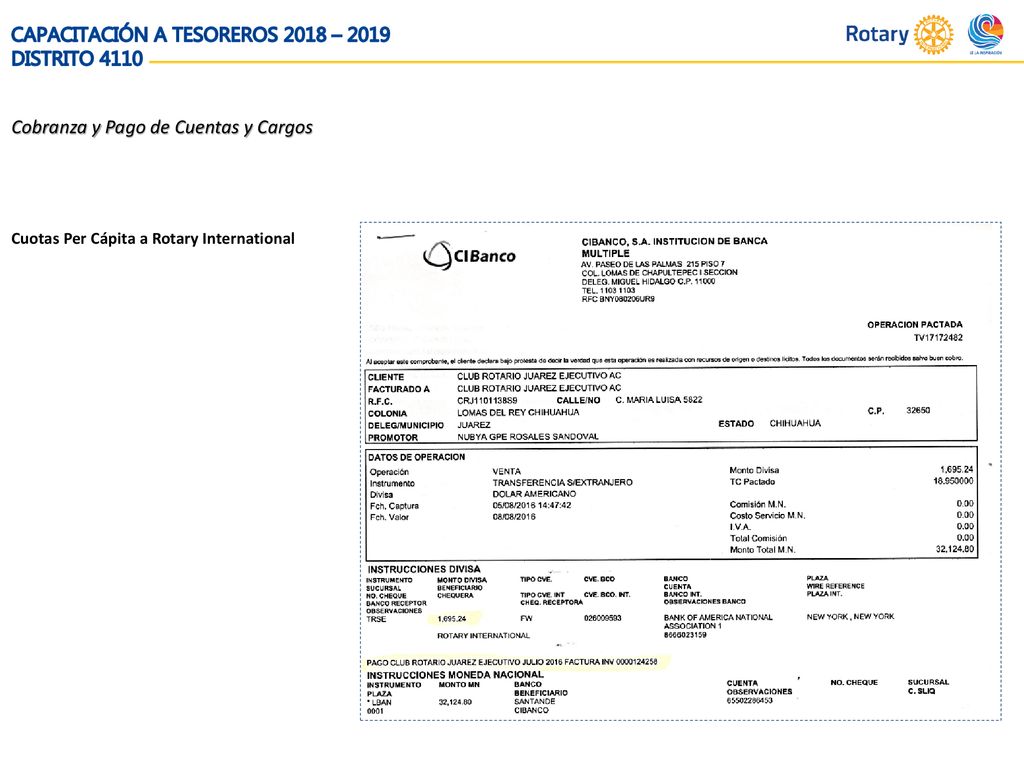
Task: Click the Total Comisión label
Action: (x=758, y=538)
